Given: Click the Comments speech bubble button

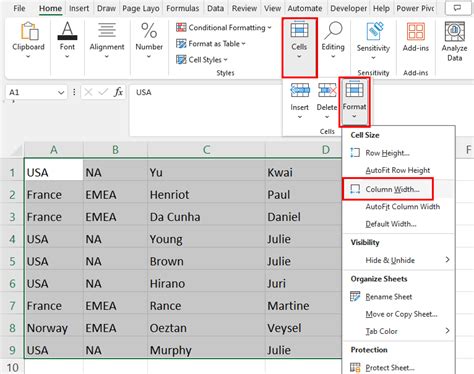Looking at the screenshot, I should (457, 8).
